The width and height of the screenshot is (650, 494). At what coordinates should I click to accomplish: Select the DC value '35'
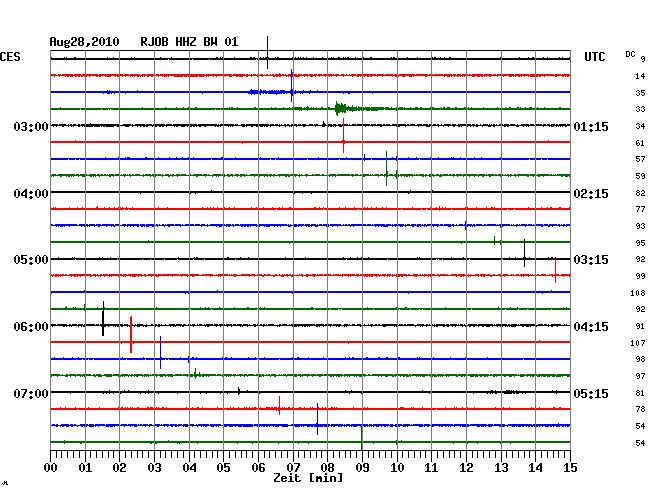[640, 93]
